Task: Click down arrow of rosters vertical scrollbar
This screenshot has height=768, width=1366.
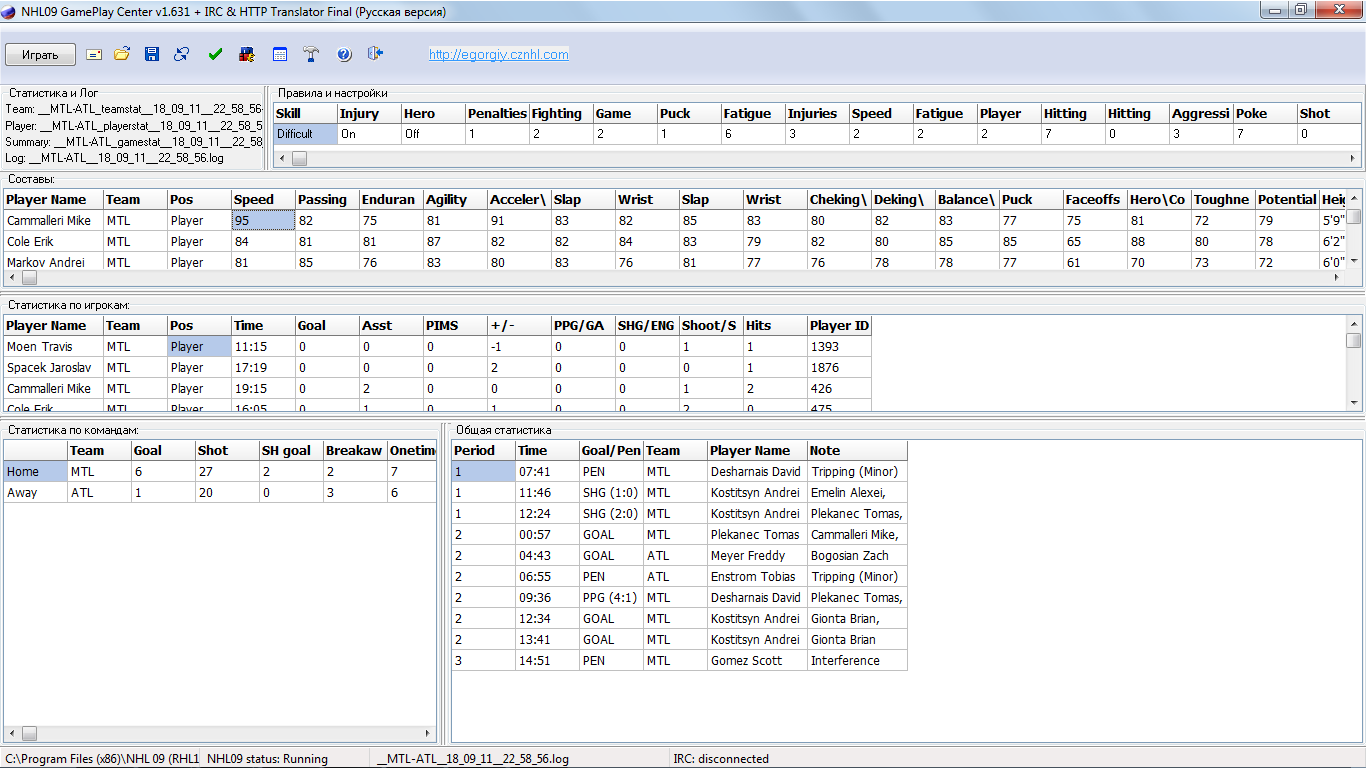Action: tap(1354, 262)
